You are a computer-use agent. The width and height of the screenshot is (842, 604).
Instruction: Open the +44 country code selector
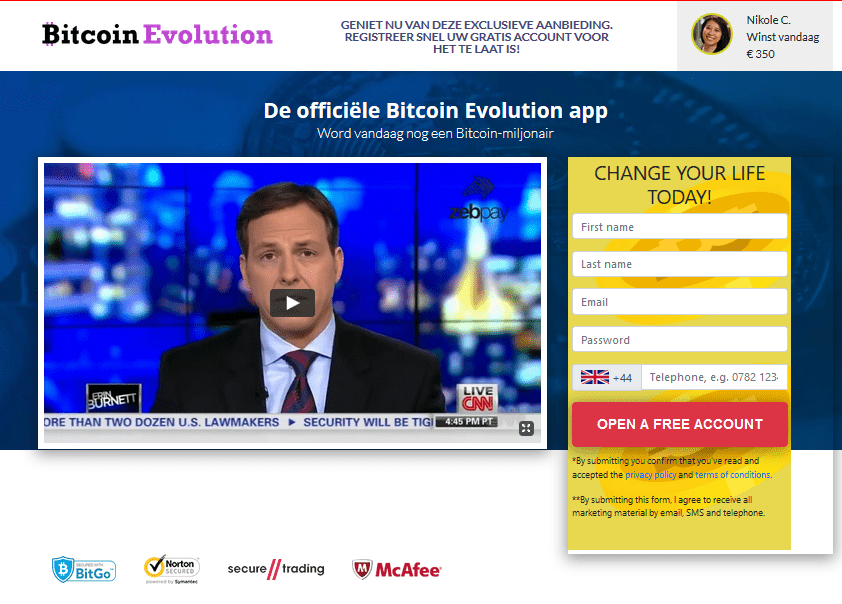[607, 377]
